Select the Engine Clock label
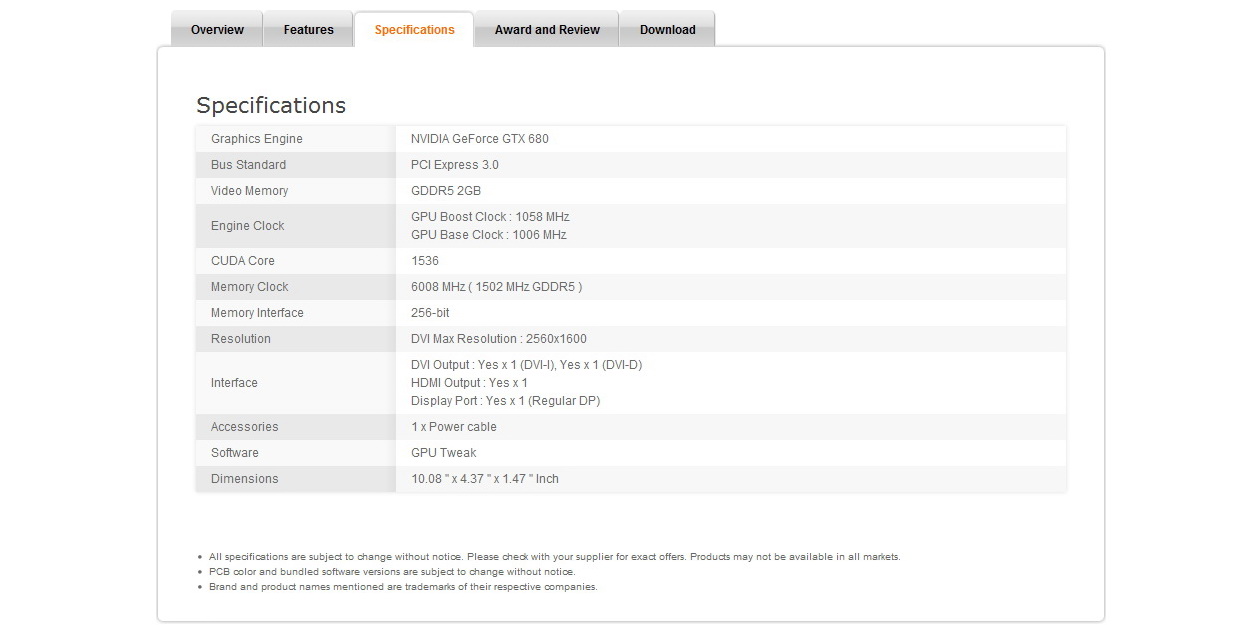 [247, 226]
